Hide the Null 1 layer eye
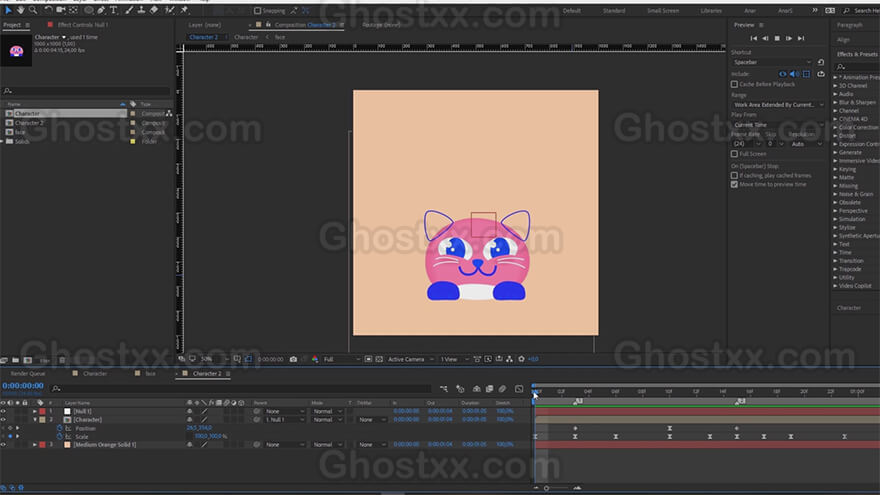This screenshot has height=495, width=880. (x=3, y=411)
